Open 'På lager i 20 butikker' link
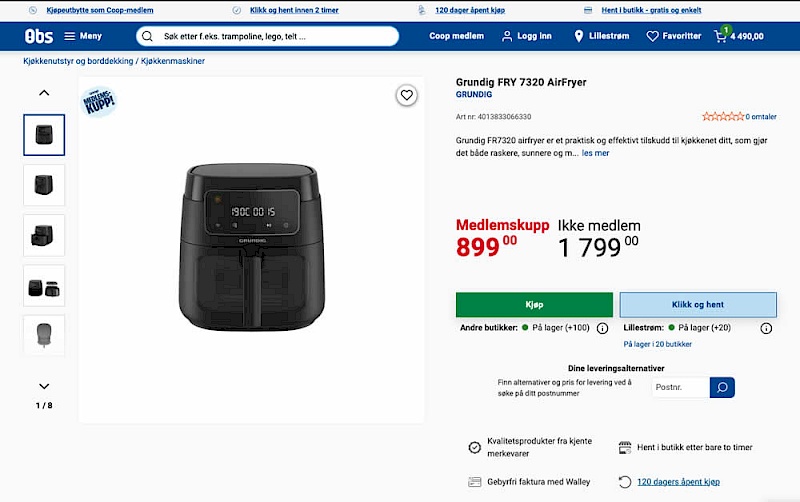The height and width of the screenshot is (502, 800). pyautogui.click(x=657, y=344)
